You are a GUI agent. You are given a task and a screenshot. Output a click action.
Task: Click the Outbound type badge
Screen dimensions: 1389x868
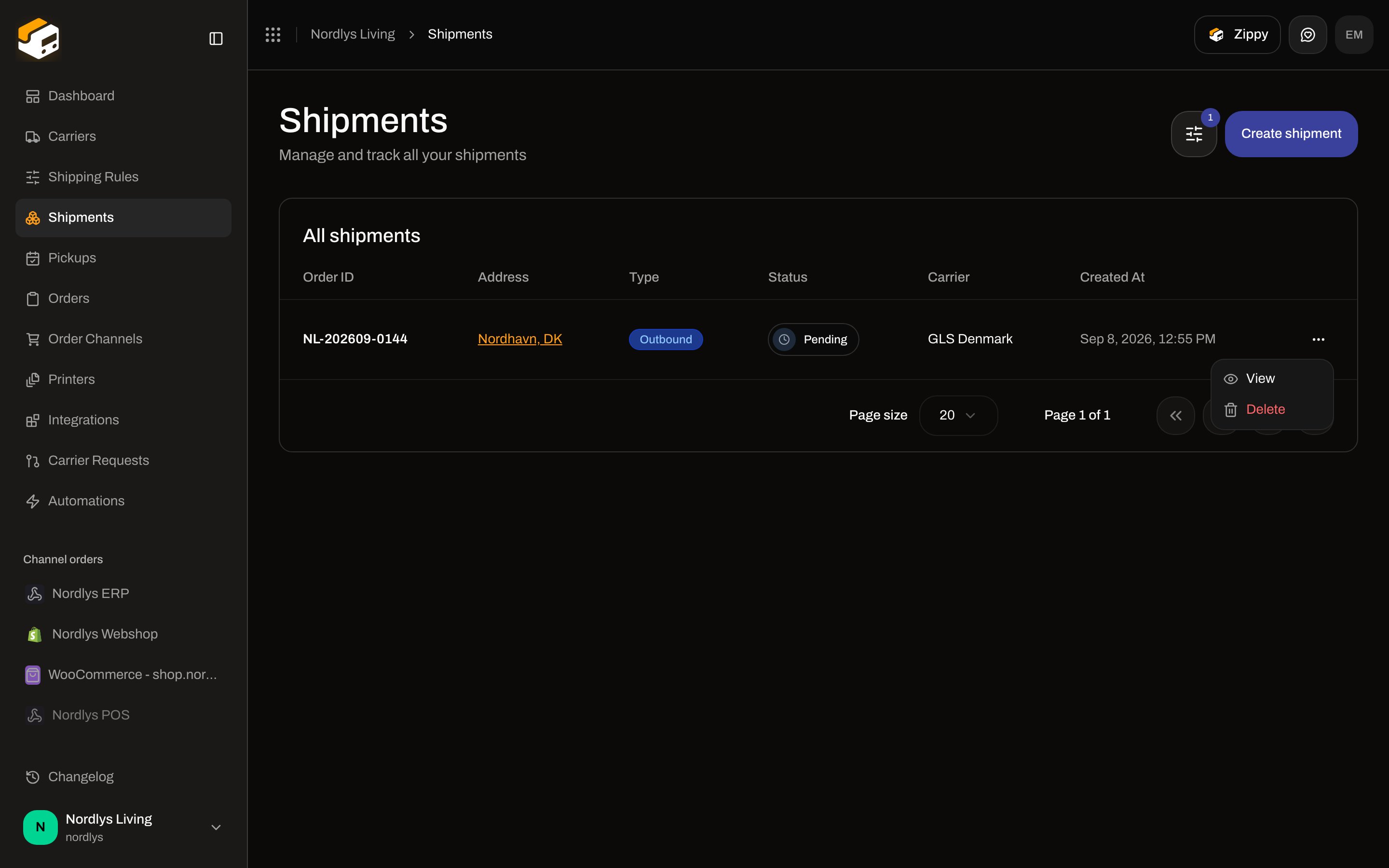coord(666,339)
